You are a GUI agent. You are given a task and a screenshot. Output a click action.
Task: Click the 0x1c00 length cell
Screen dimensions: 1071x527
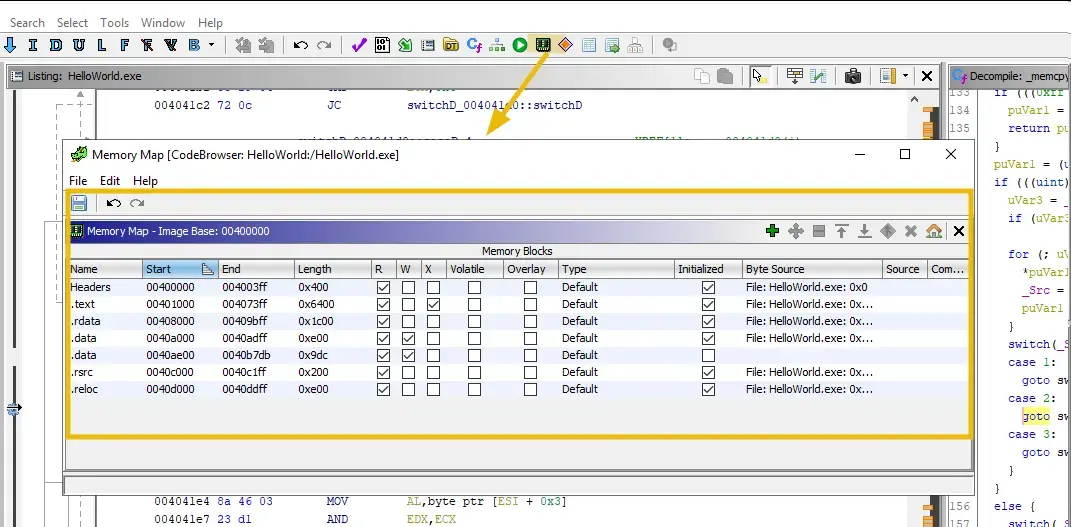pos(333,322)
